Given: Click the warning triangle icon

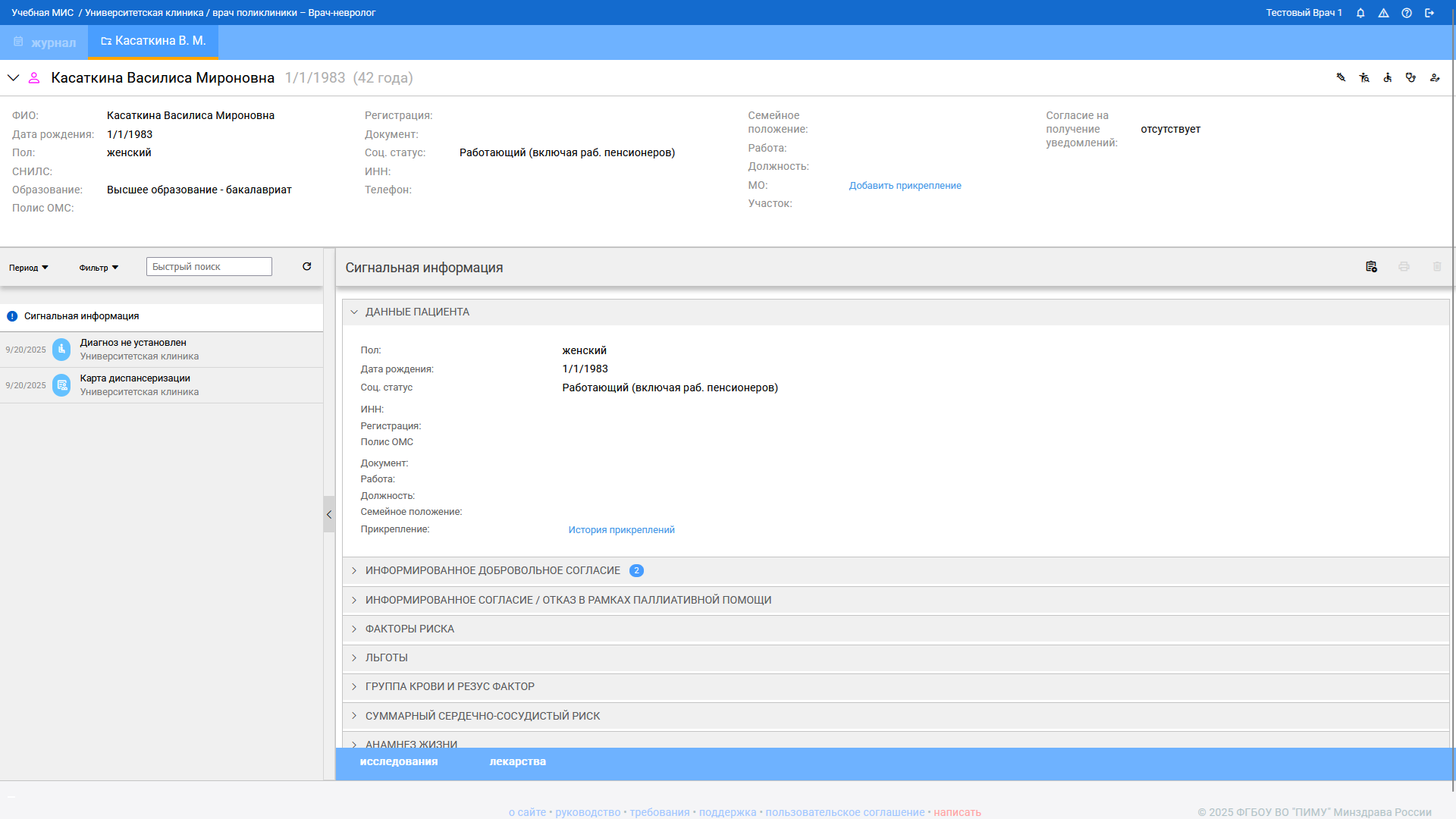Looking at the screenshot, I should click(1383, 13).
